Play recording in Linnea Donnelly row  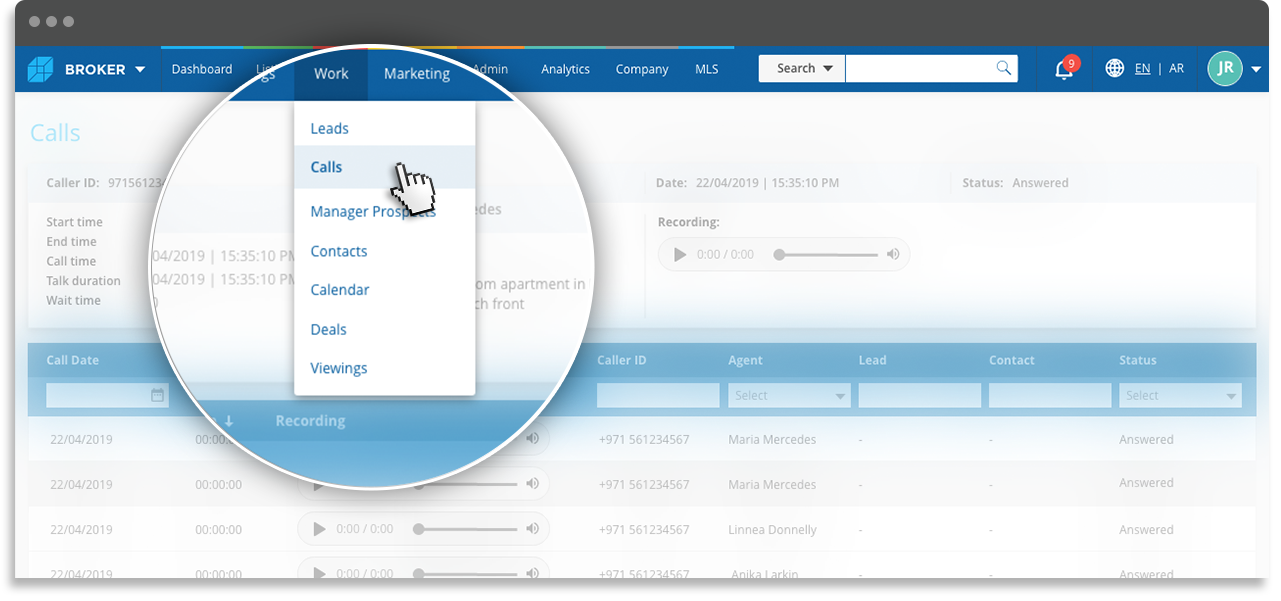(x=320, y=529)
